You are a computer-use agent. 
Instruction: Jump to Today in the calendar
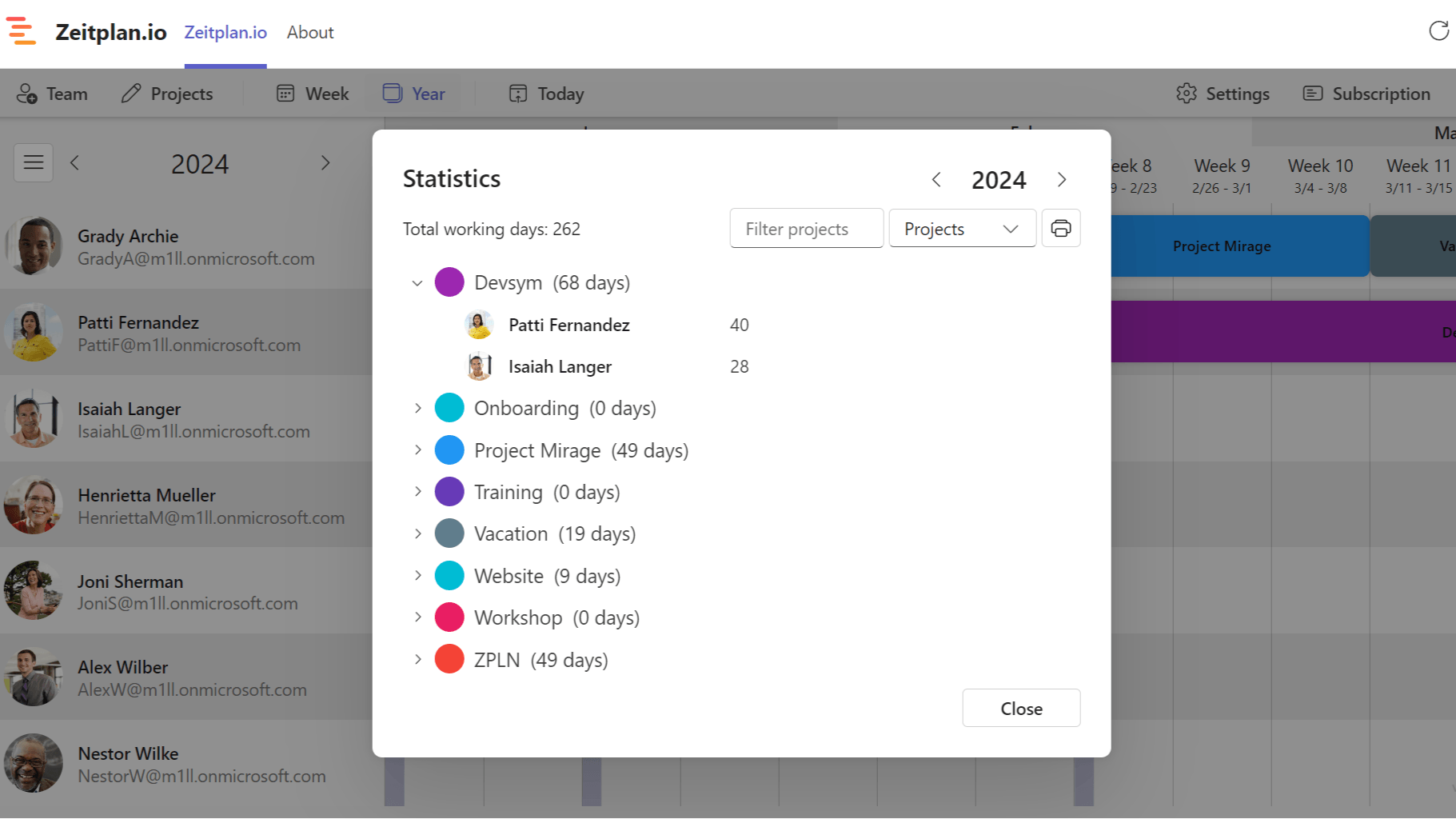point(547,94)
